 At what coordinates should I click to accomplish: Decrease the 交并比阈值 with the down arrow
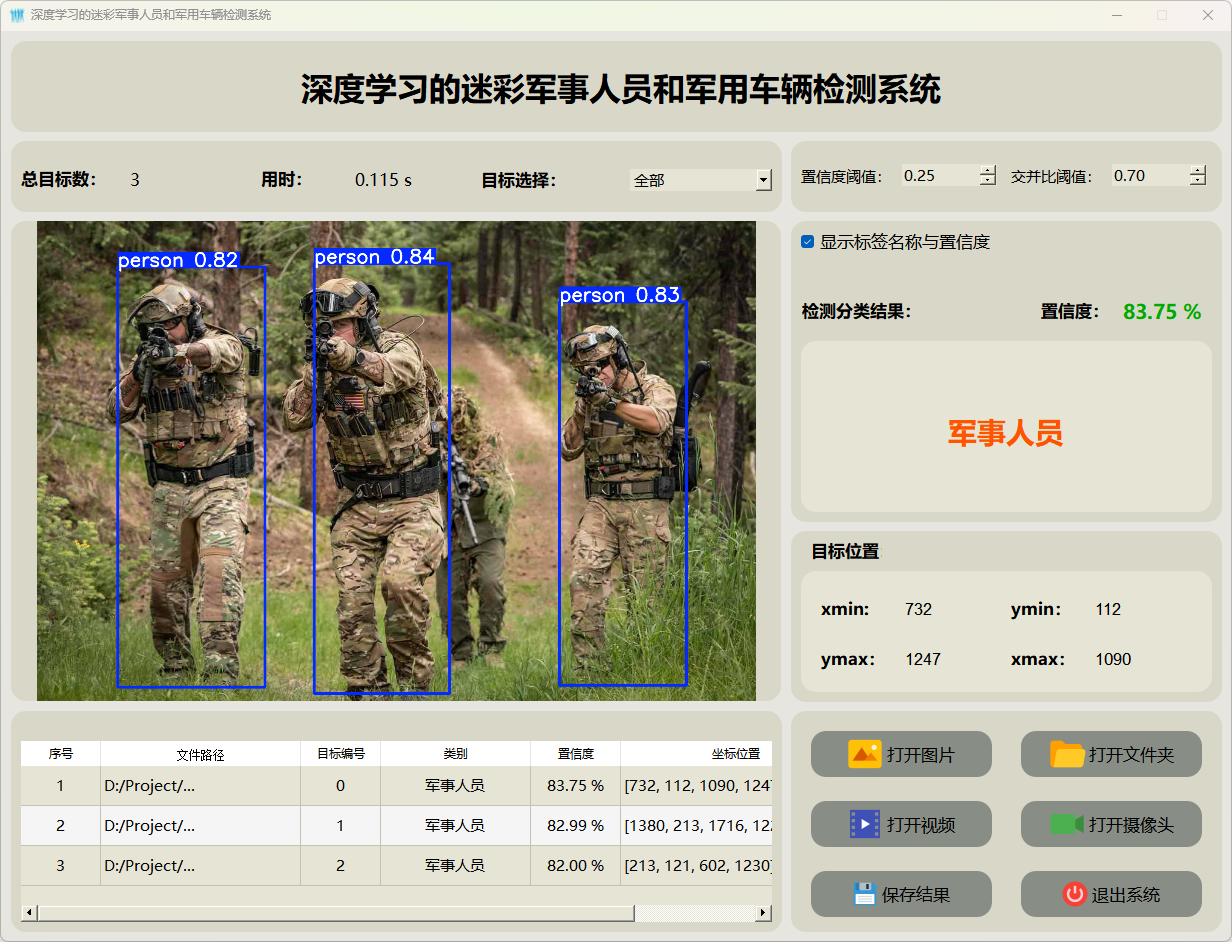1198,181
